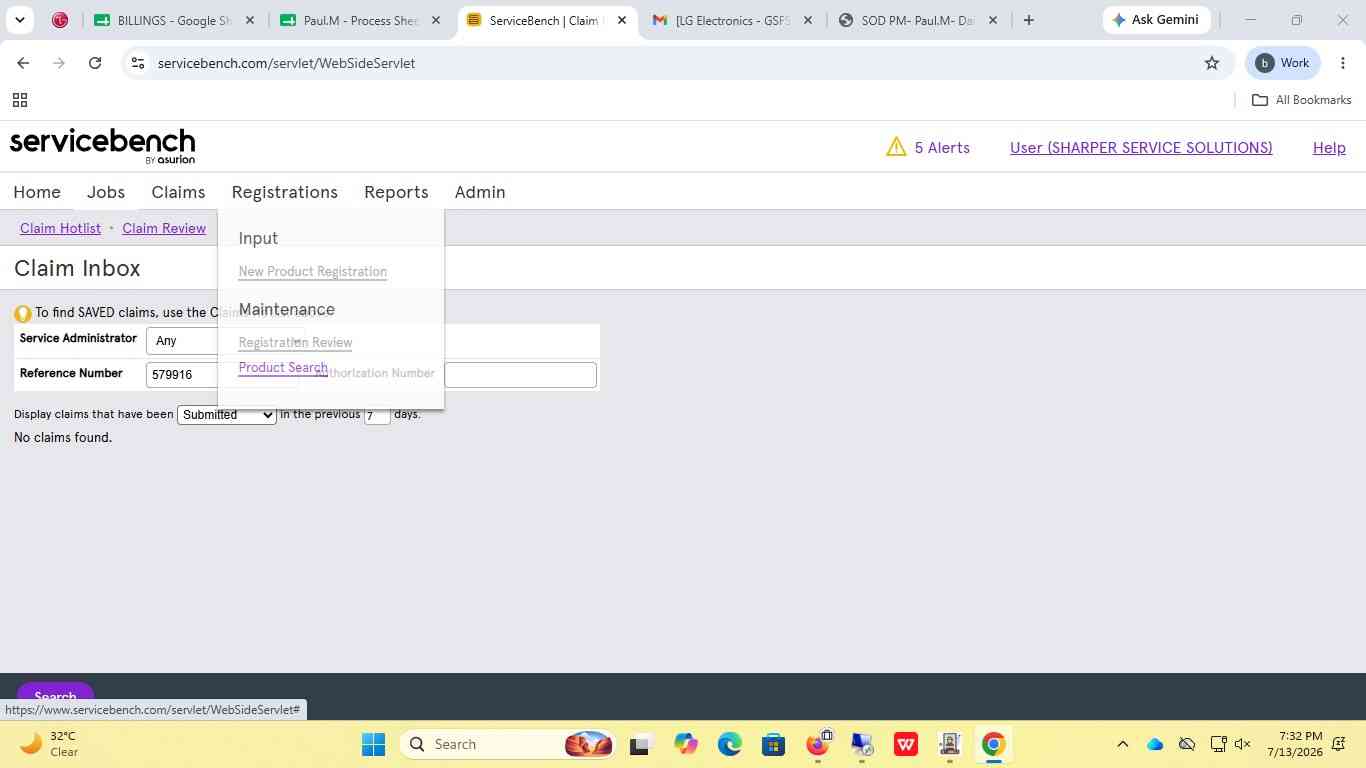
Task: Open Microsoft Edge from the taskbar
Action: (x=729, y=744)
